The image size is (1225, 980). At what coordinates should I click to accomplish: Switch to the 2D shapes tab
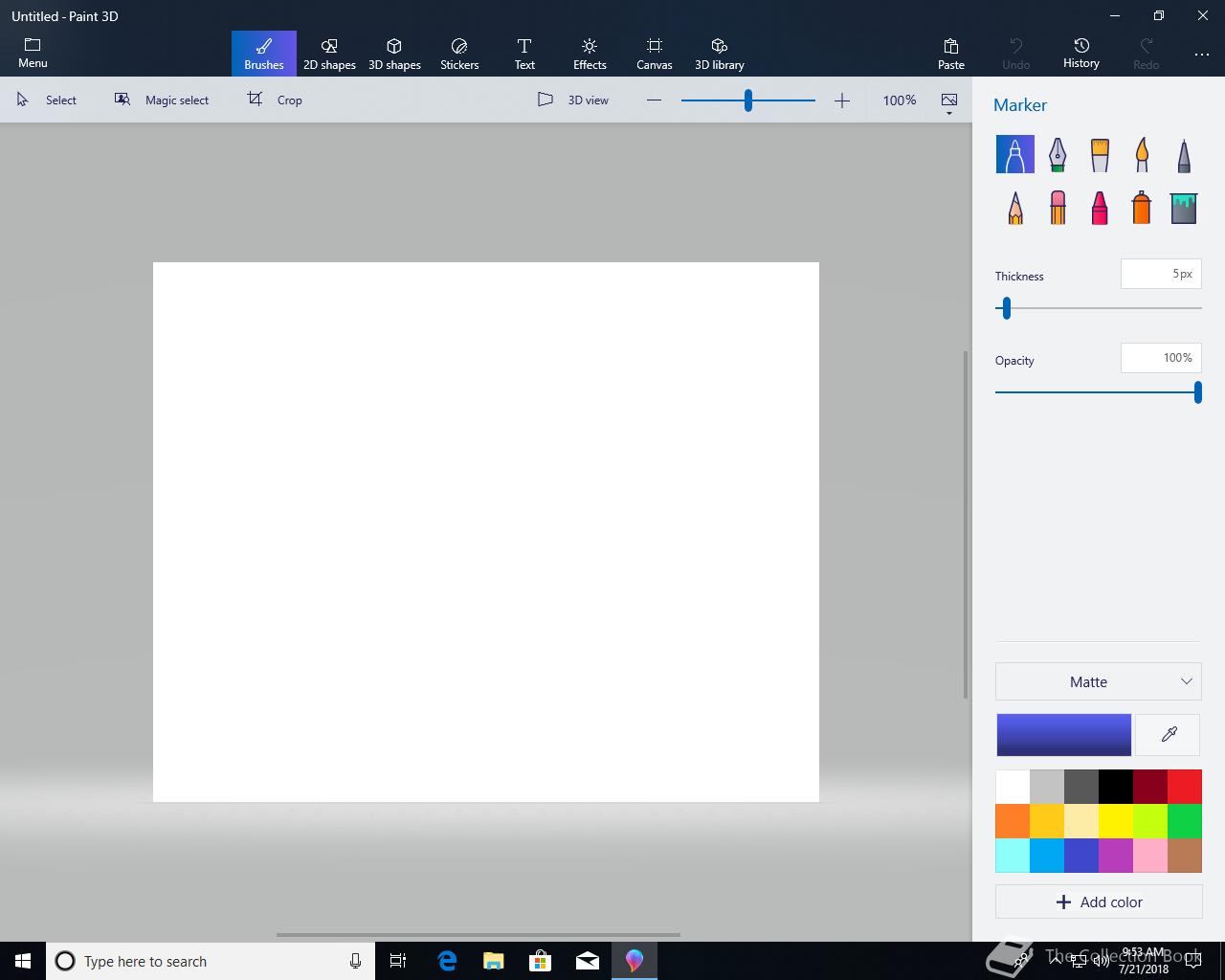point(329,54)
